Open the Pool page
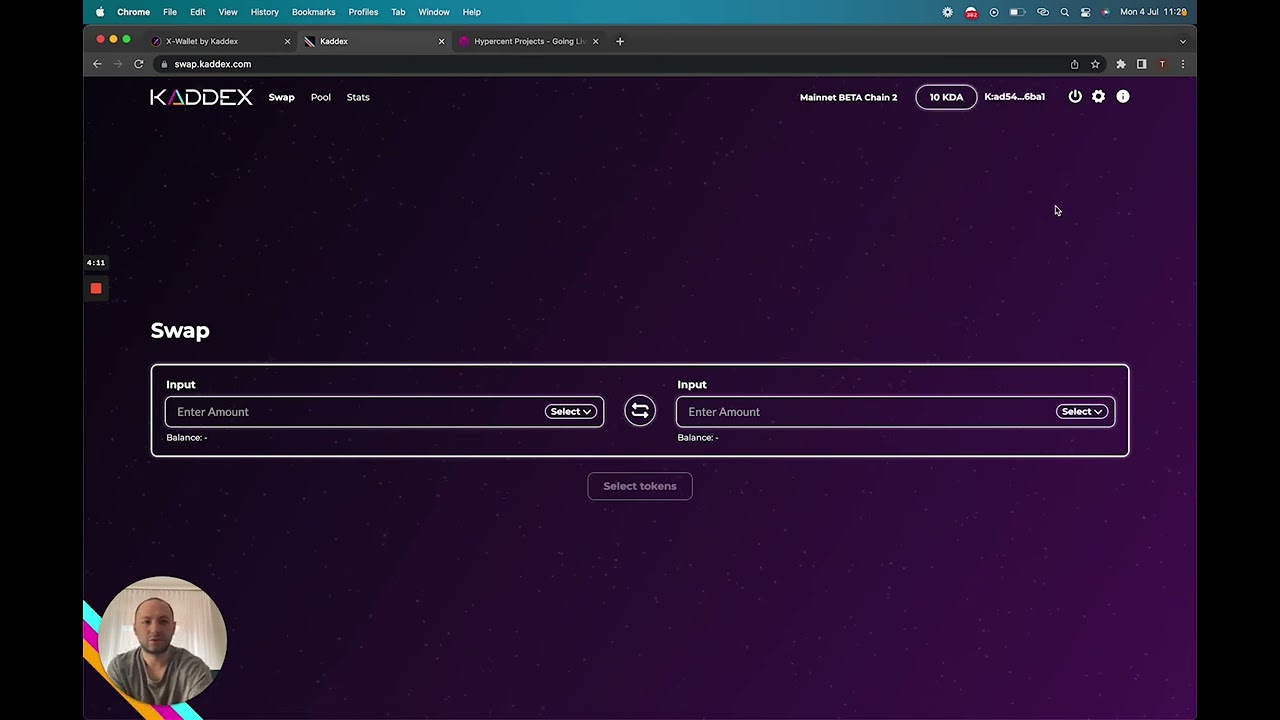This screenshot has height=720, width=1280. click(320, 97)
